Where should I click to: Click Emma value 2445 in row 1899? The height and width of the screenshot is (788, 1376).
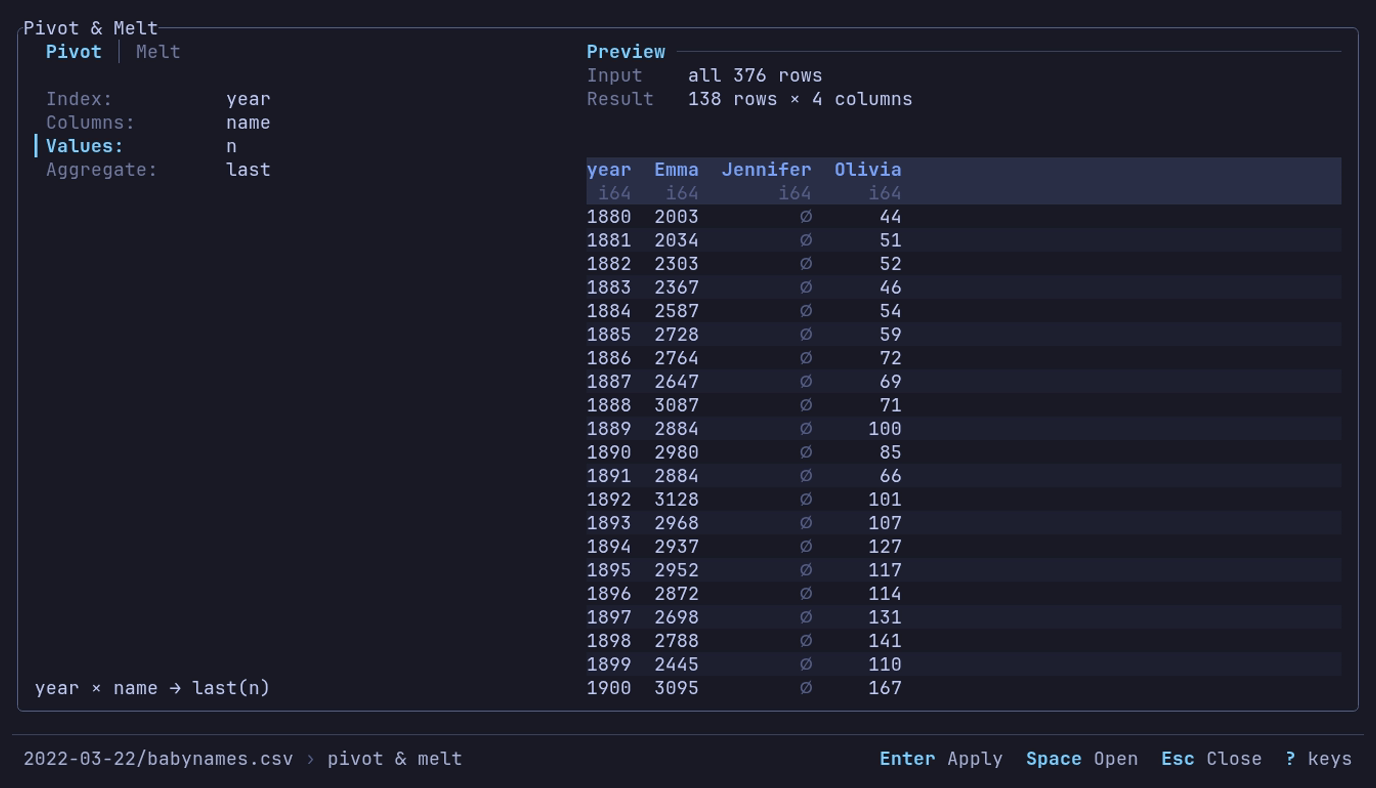pos(676,664)
